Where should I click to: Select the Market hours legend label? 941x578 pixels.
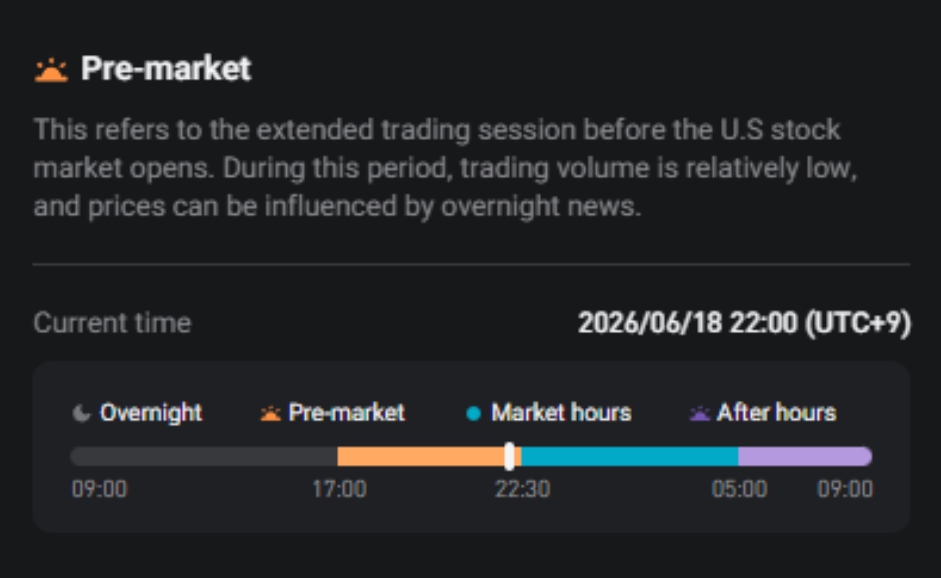tap(561, 413)
